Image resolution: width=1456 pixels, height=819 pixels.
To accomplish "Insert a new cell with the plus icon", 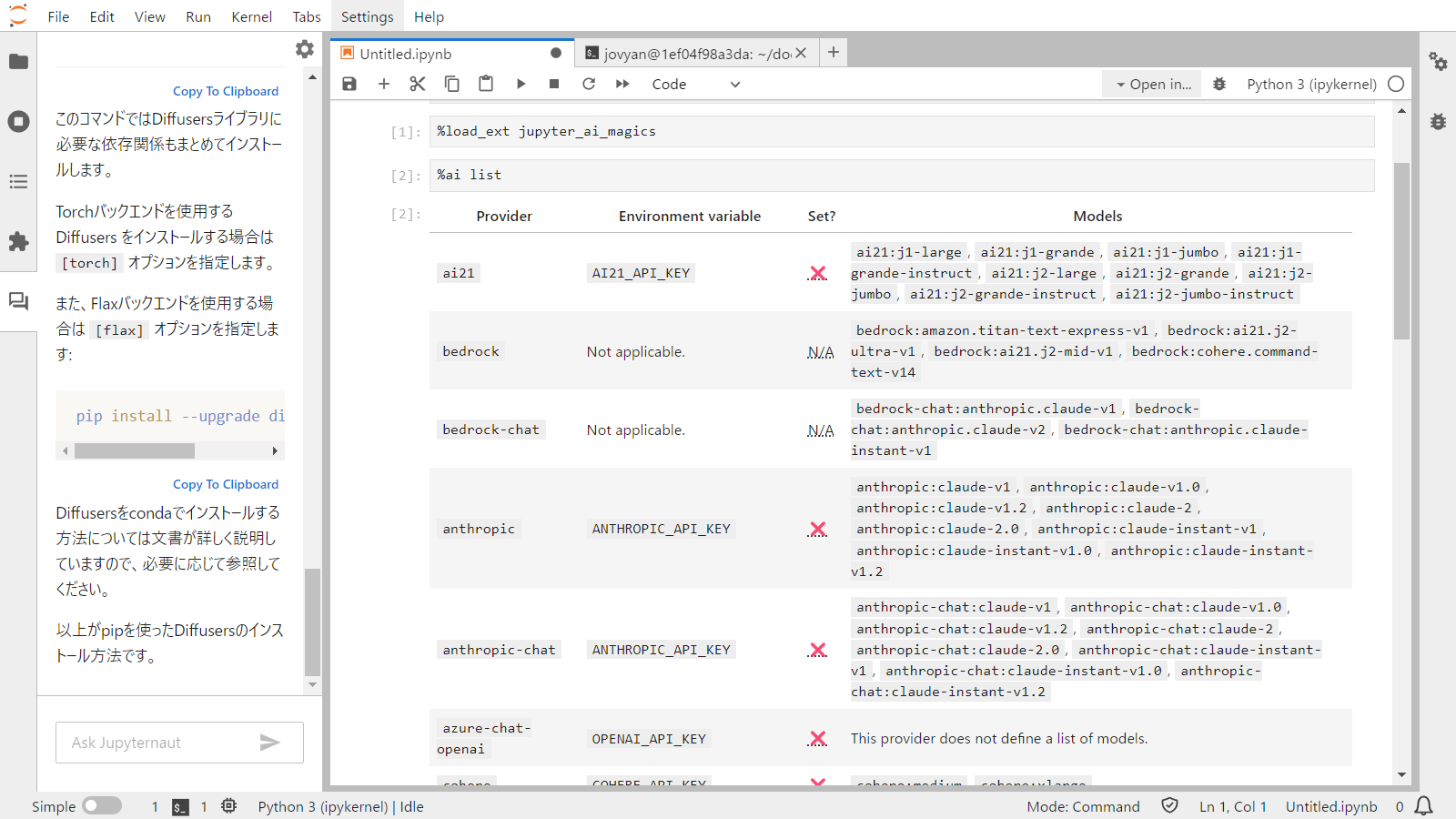I will [384, 84].
